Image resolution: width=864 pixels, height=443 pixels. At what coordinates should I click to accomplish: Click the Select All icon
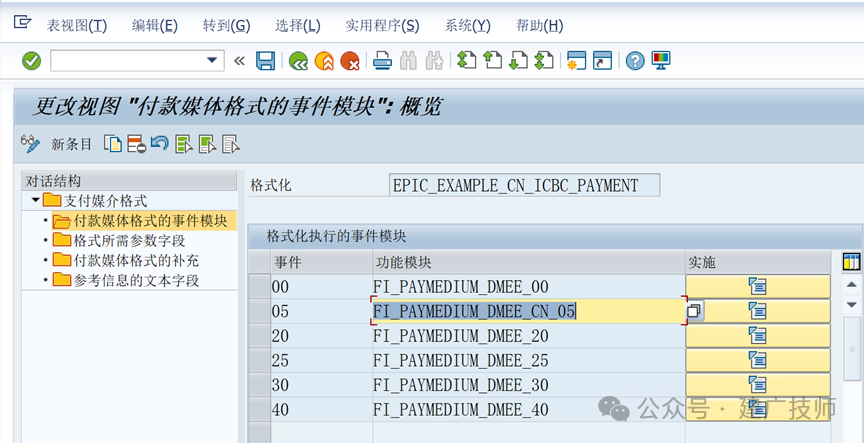184,144
